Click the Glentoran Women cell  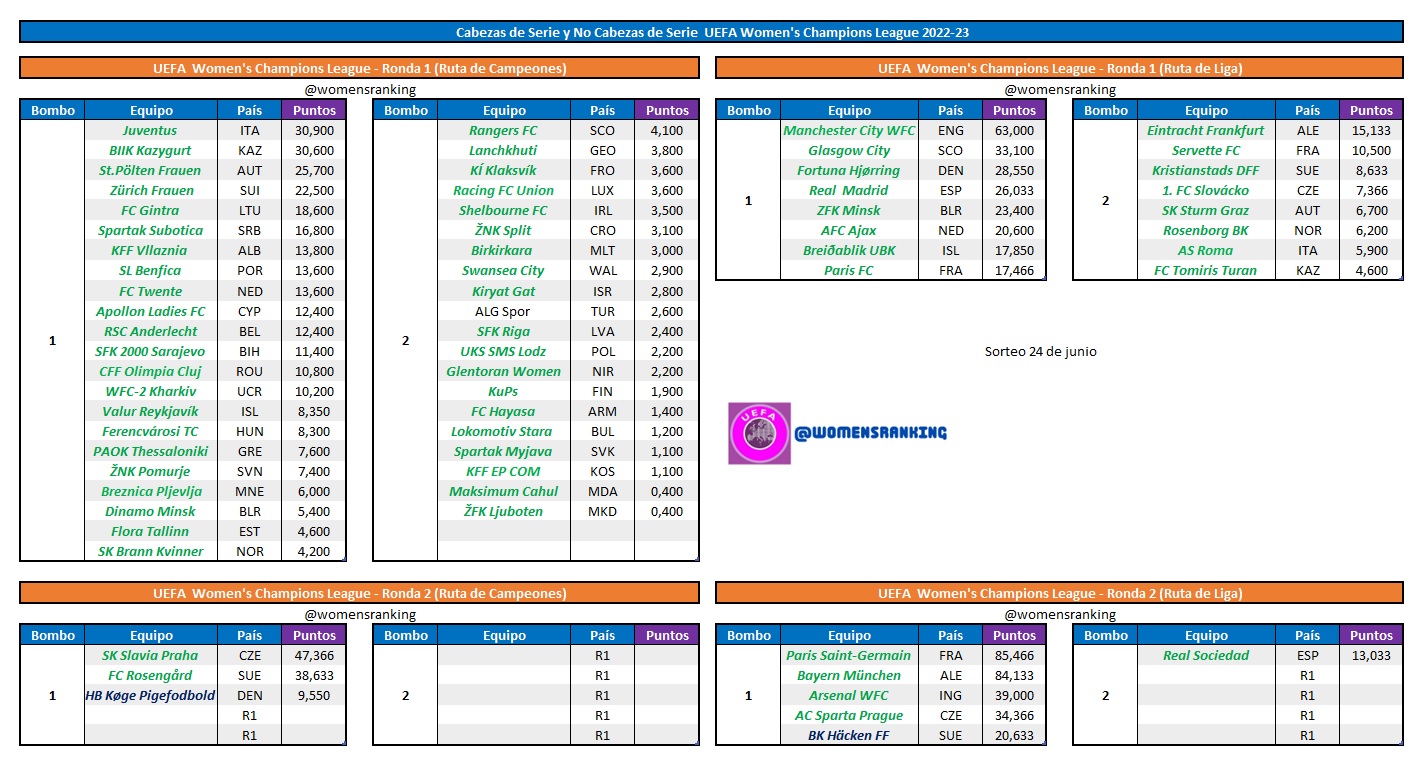pyautogui.click(x=504, y=371)
